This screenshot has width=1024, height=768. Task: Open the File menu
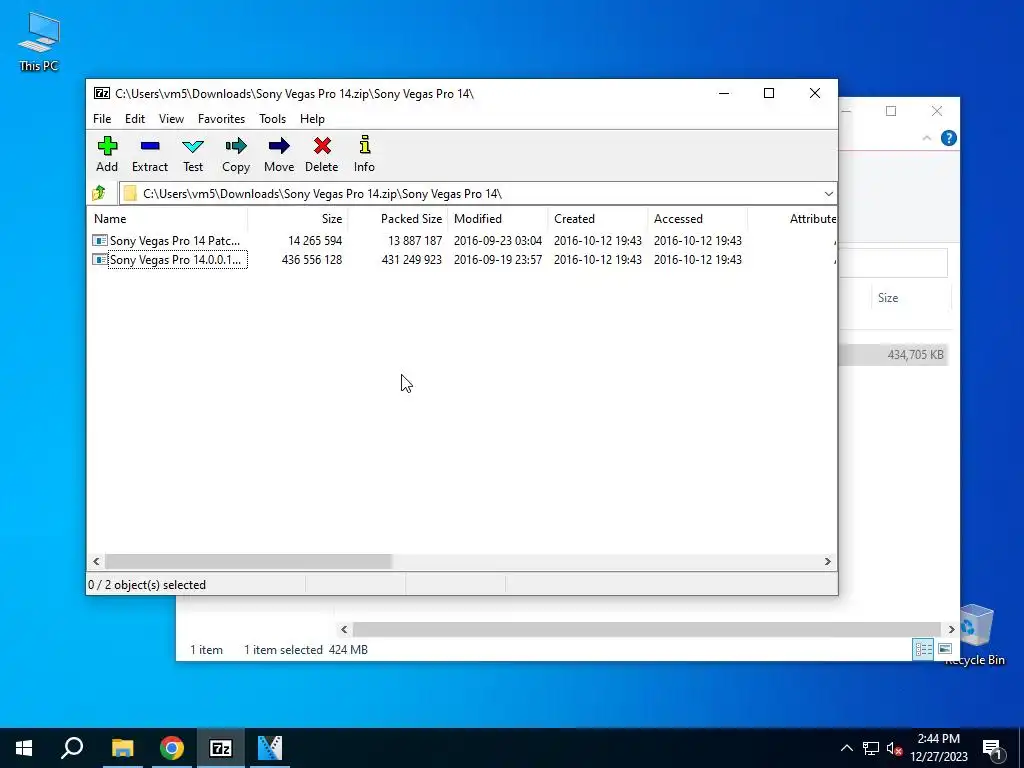[102, 119]
